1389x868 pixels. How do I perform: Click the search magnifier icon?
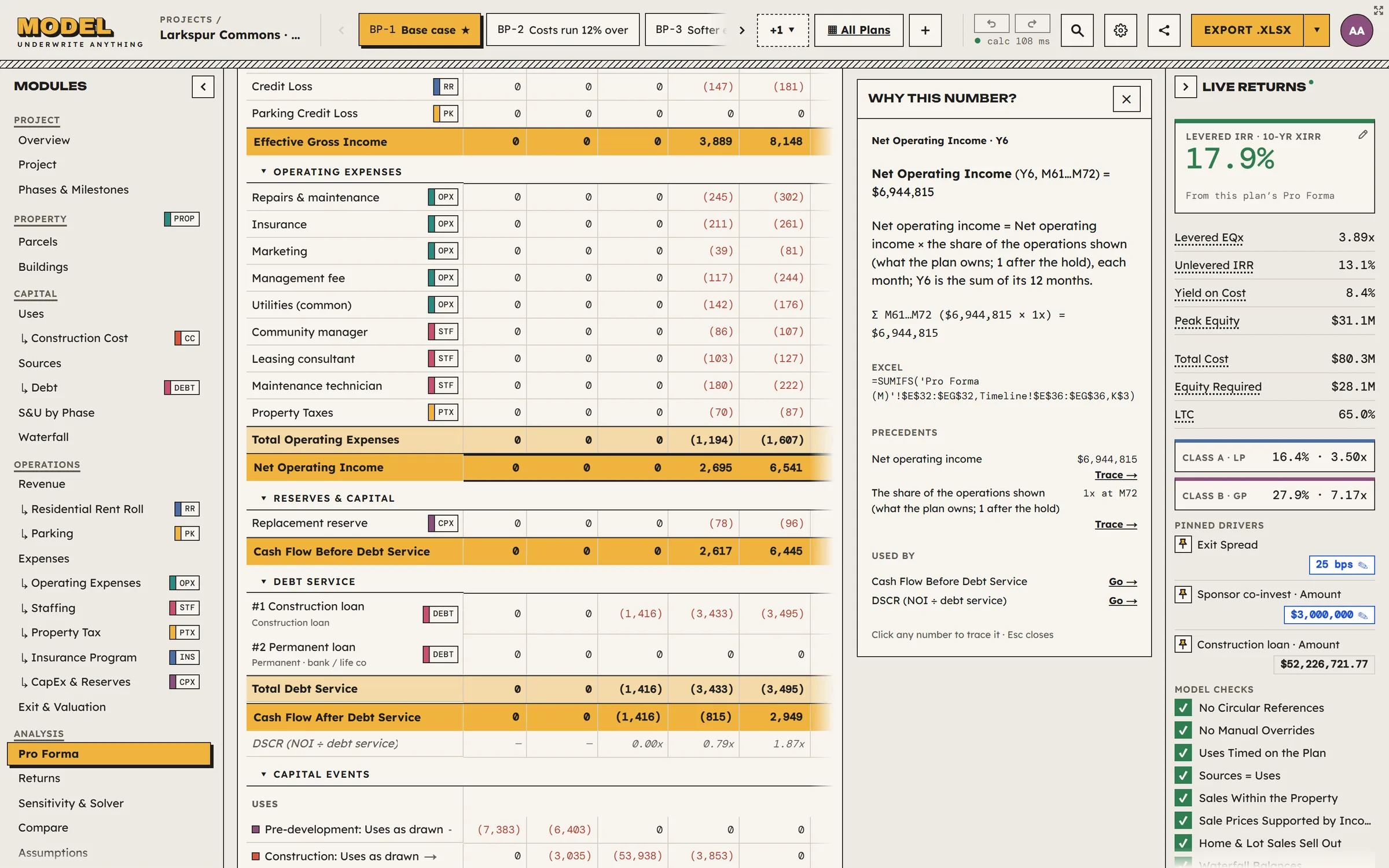pyautogui.click(x=1077, y=30)
